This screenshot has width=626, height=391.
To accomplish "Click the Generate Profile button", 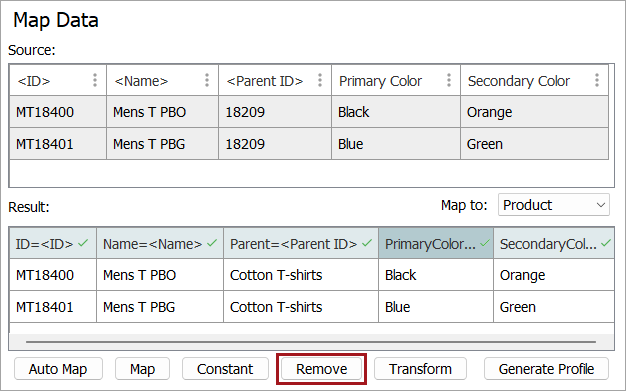I will [547, 369].
